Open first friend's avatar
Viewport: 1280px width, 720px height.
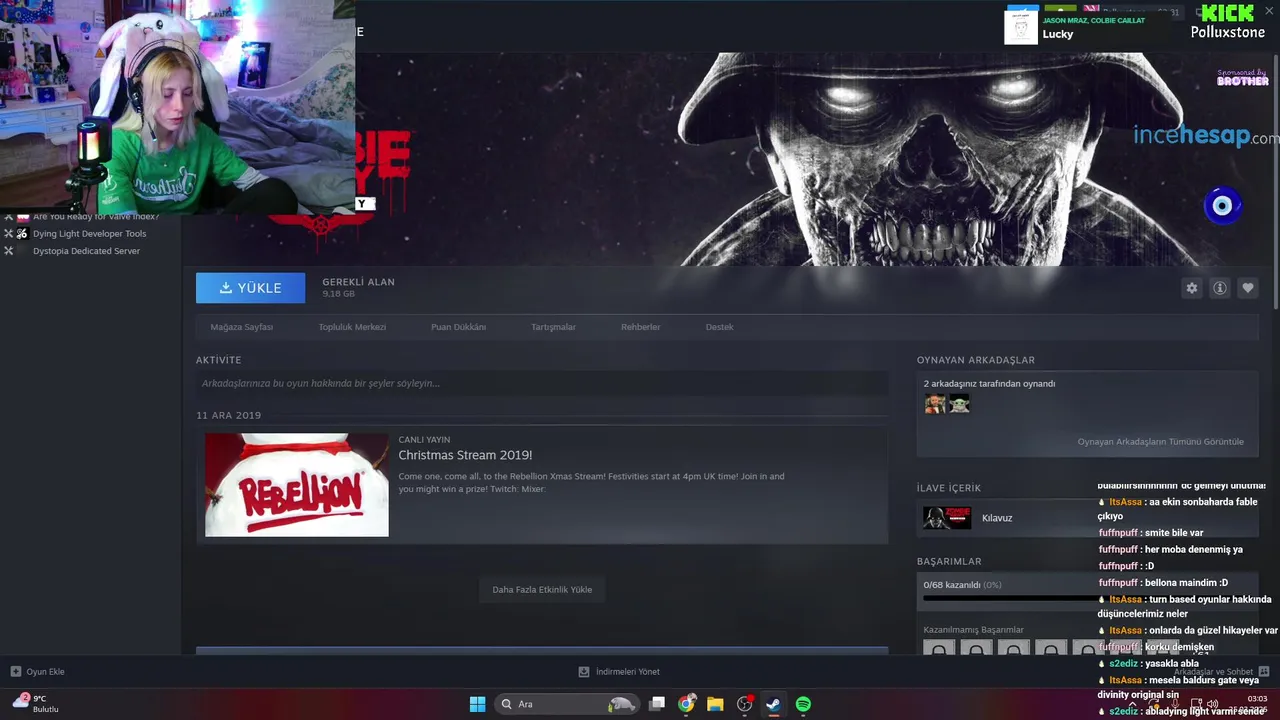coord(934,404)
